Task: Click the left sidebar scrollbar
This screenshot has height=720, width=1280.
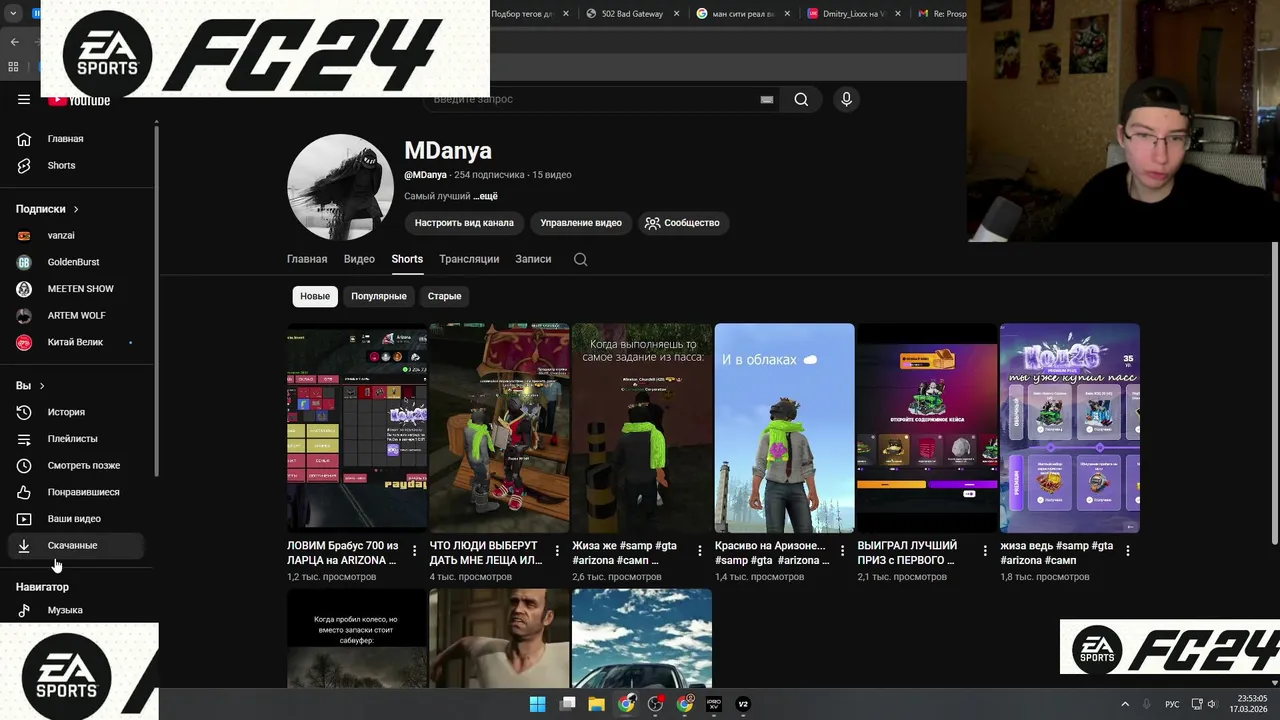Action: (x=156, y=300)
